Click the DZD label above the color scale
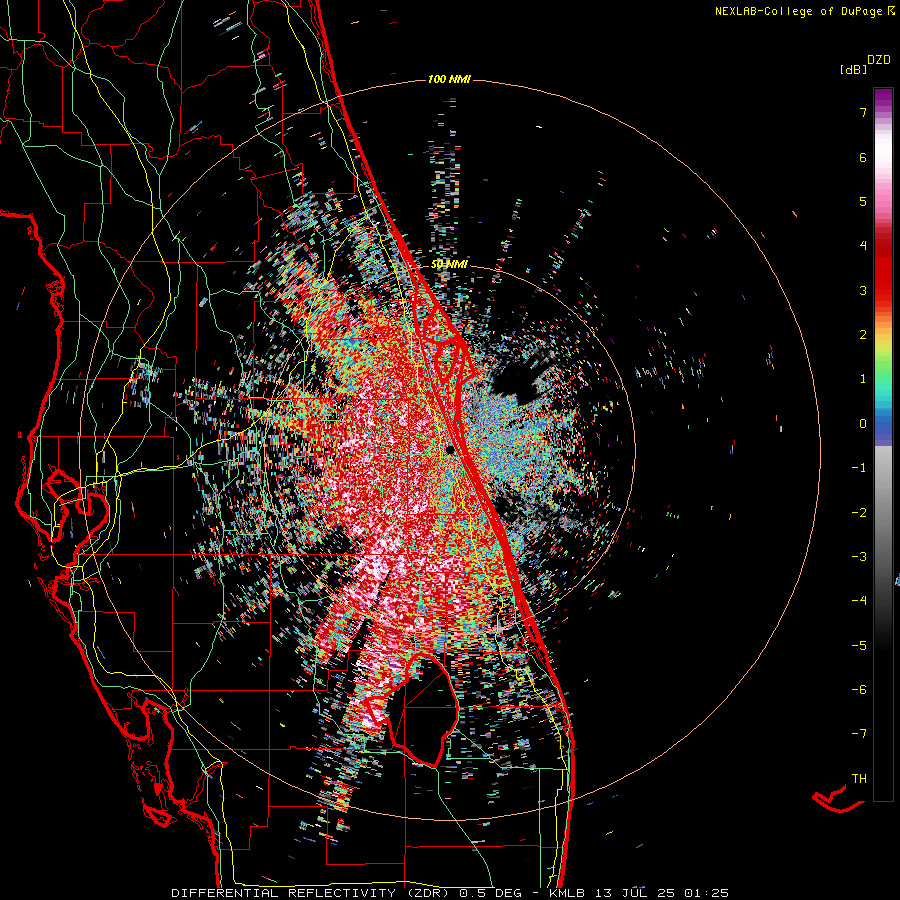The width and height of the screenshot is (900, 900). click(879, 60)
